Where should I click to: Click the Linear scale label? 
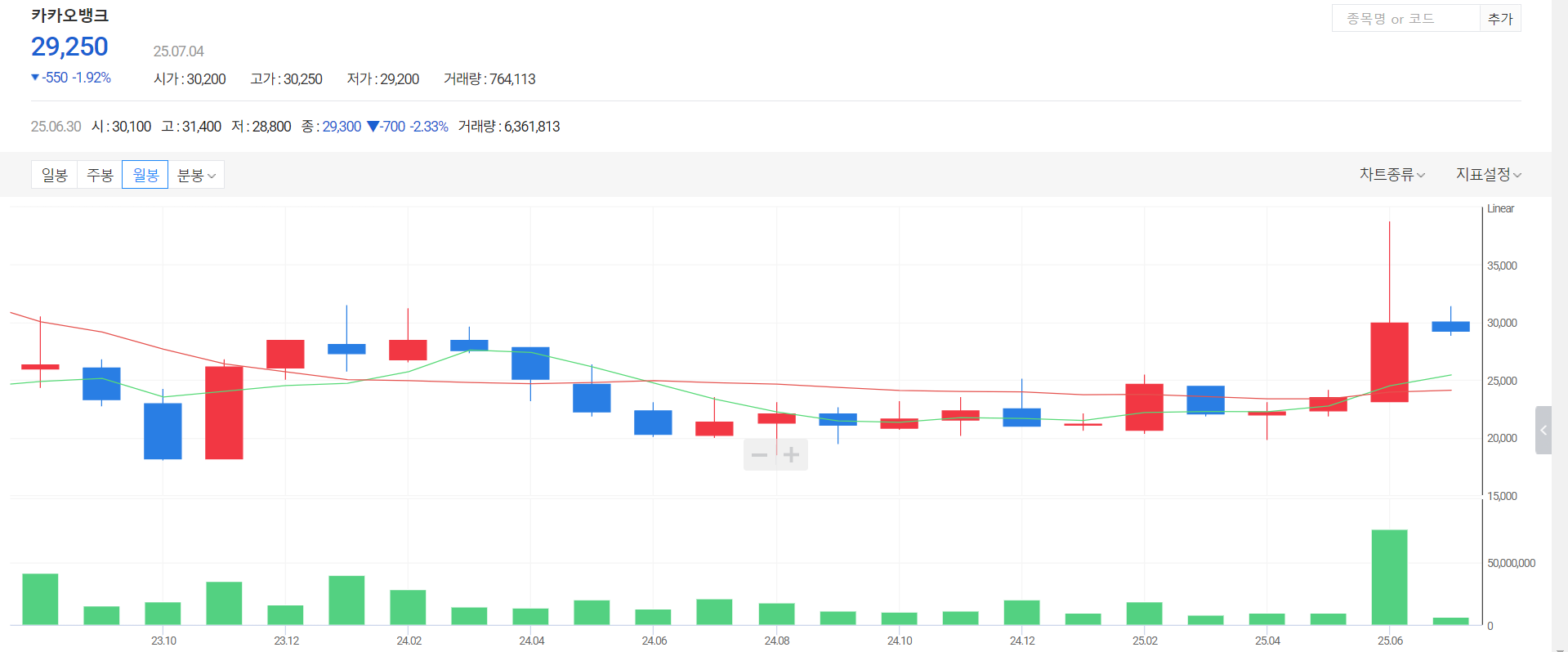(1500, 208)
